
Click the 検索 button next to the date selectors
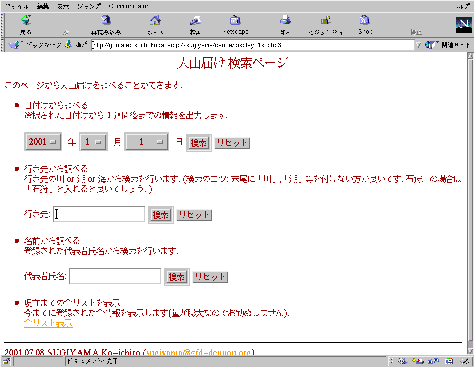[199, 143]
